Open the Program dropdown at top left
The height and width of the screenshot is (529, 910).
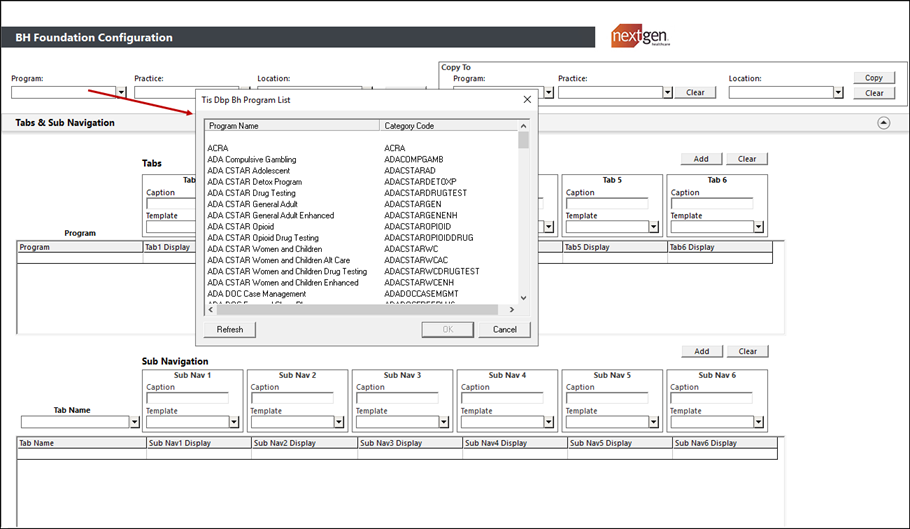point(121,93)
